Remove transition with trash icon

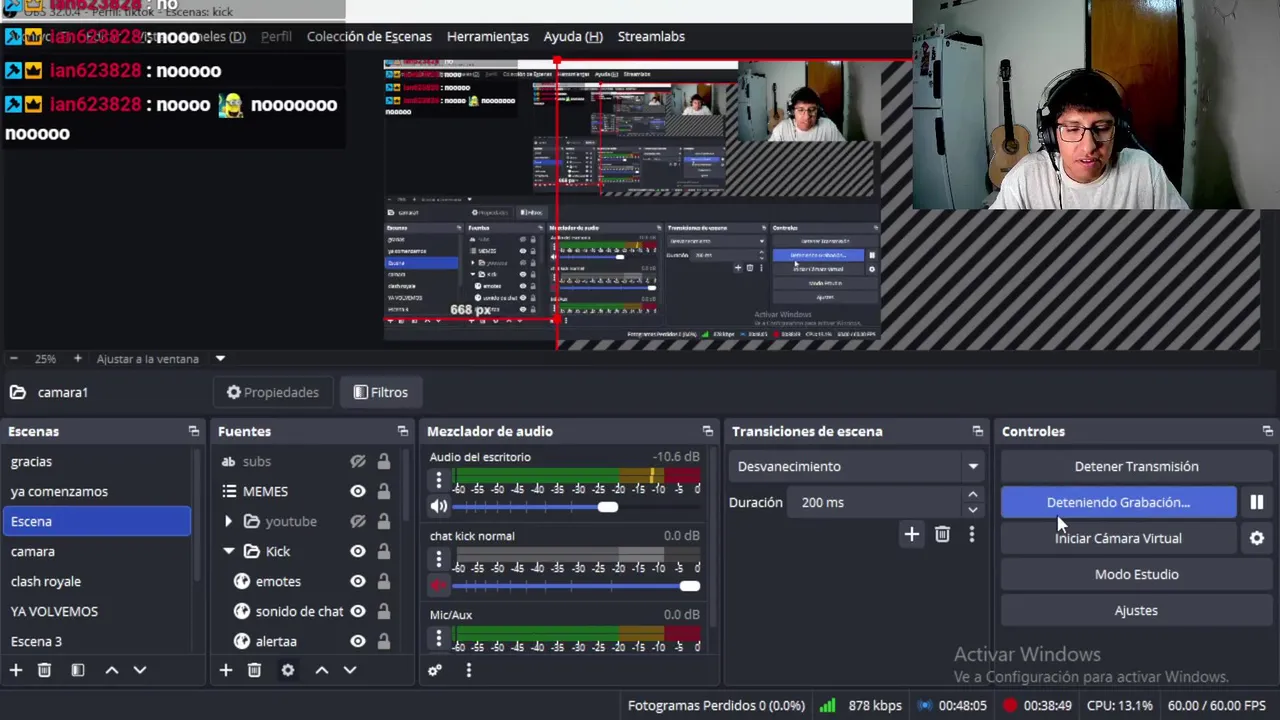coord(942,535)
